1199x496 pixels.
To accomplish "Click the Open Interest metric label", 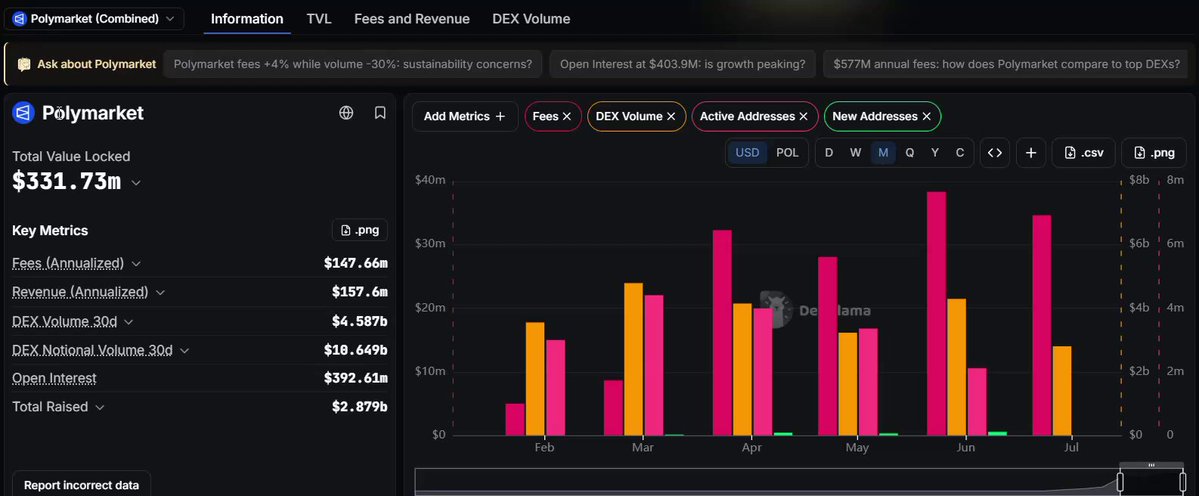I will click(x=54, y=378).
